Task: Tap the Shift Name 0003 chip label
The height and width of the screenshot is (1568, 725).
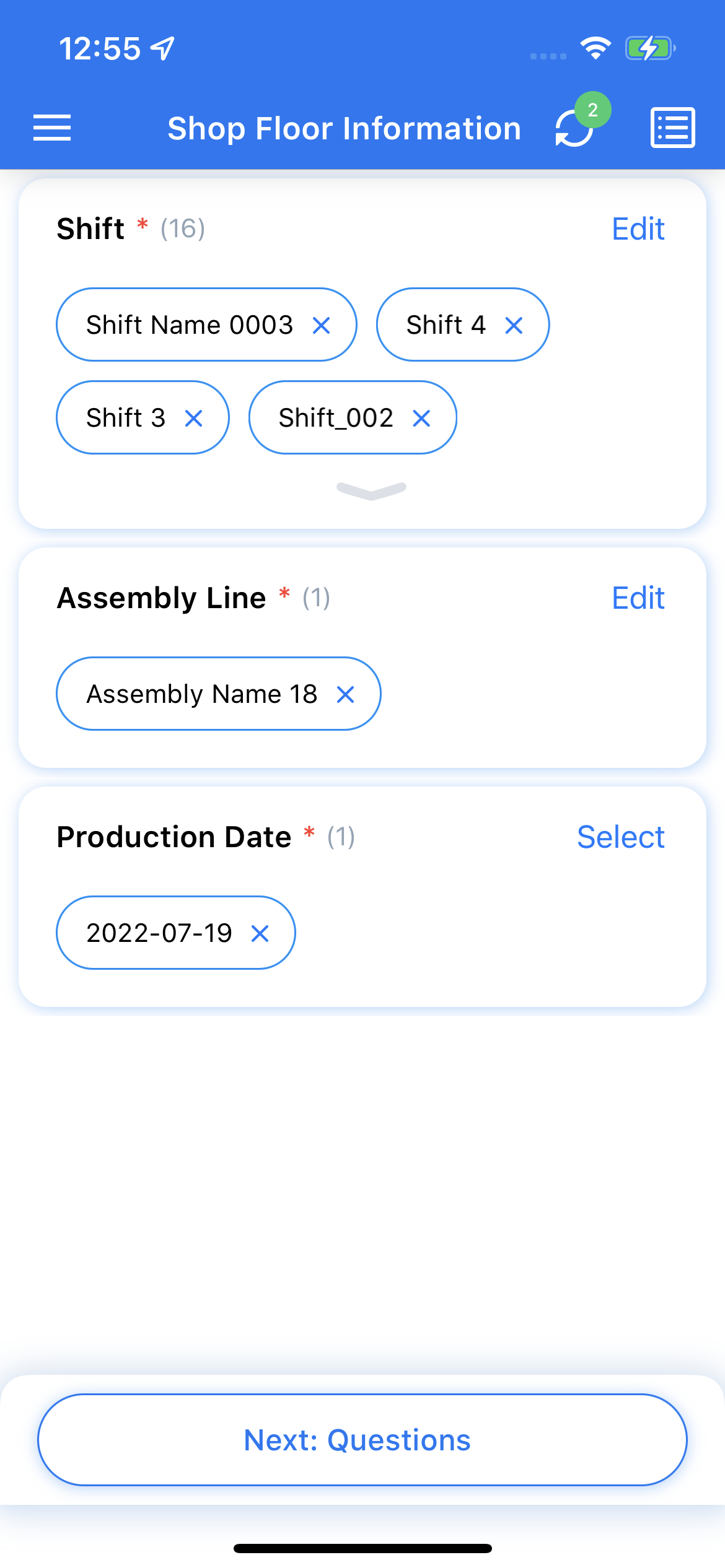Action: 190,325
